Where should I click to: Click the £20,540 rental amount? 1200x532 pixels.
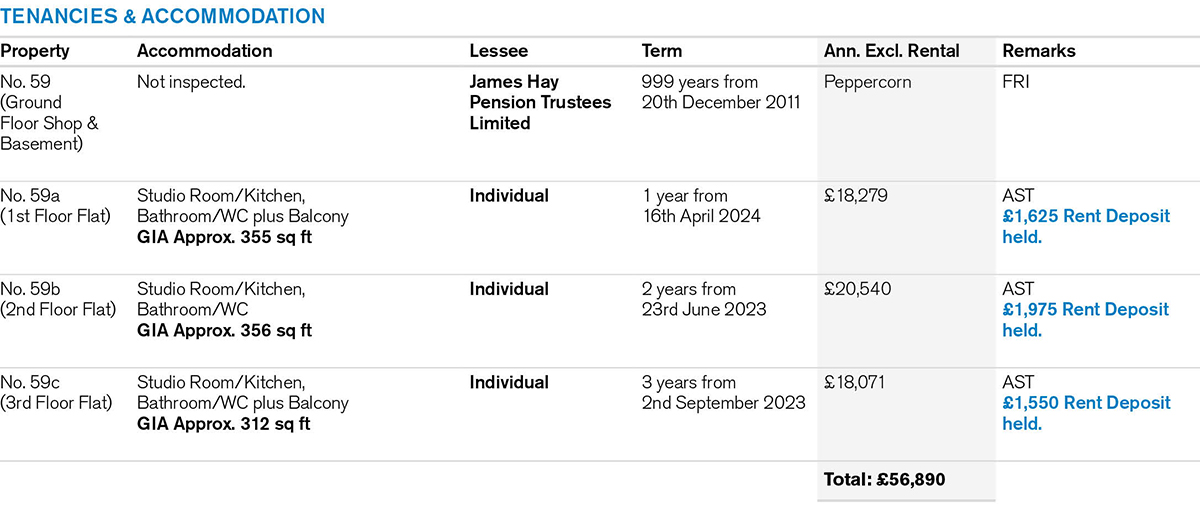point(856,289)
